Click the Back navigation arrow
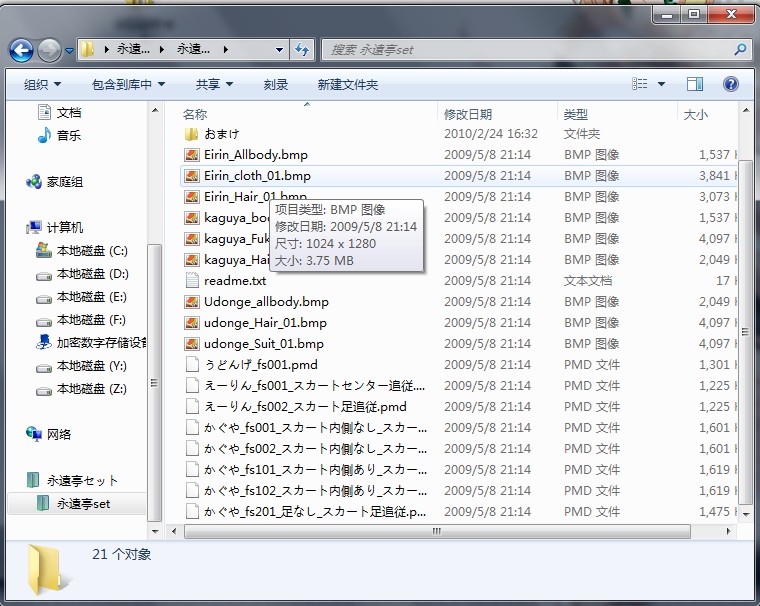This screenshot has width=760, height=606. point(21,50)
